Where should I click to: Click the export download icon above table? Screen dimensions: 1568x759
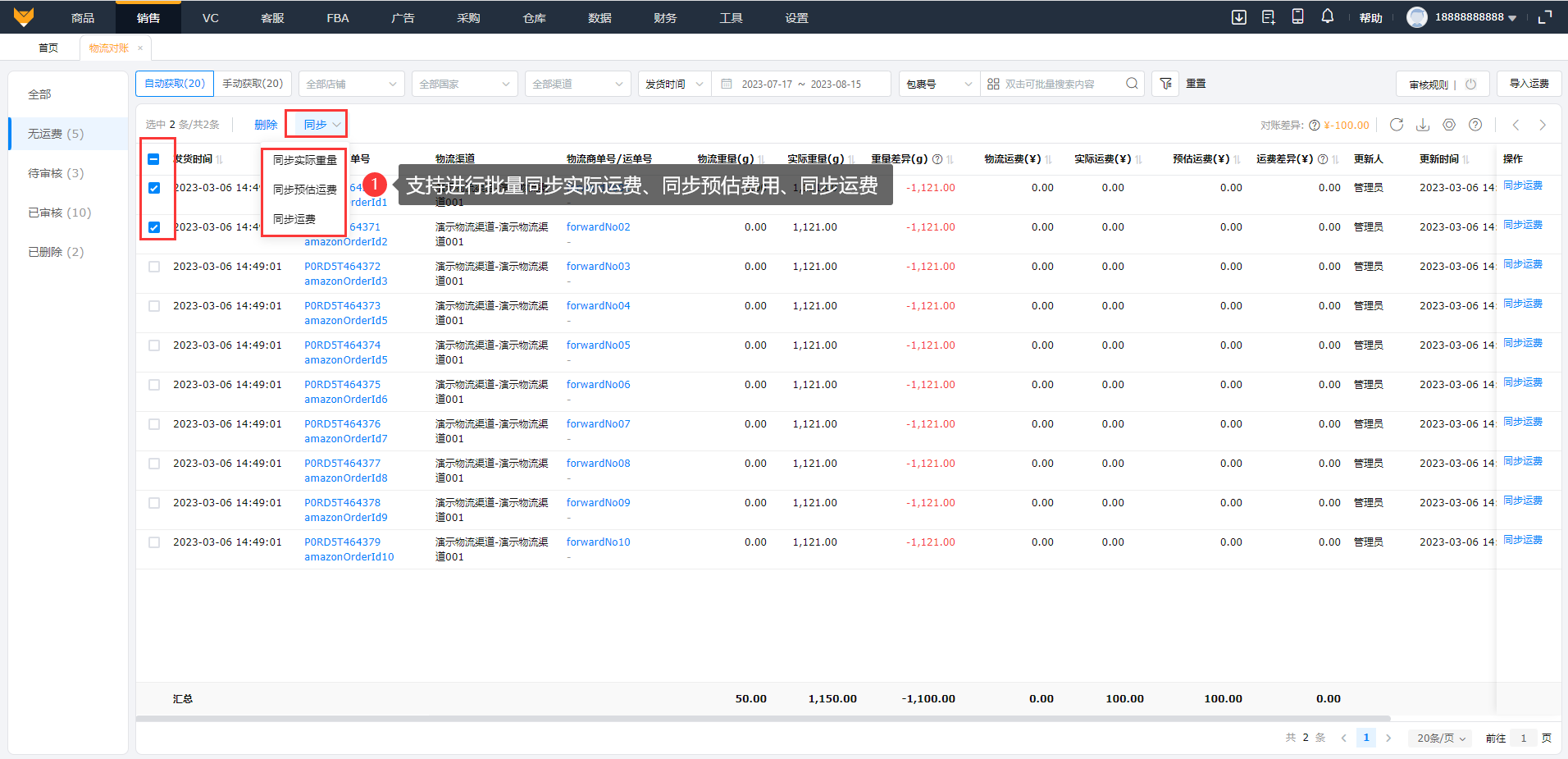[1423, 125]
